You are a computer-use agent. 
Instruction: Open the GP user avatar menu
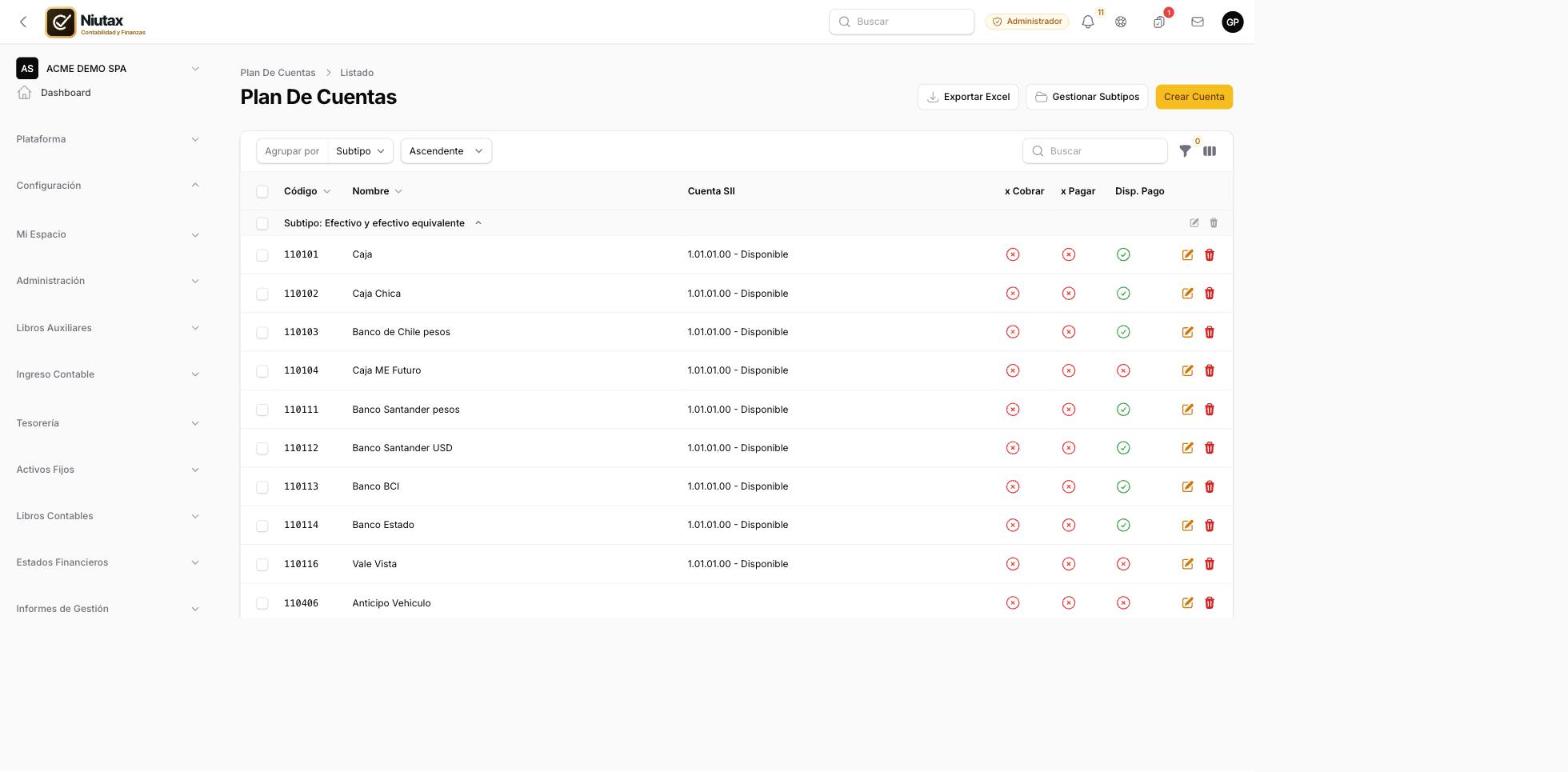click(1233, 22)
